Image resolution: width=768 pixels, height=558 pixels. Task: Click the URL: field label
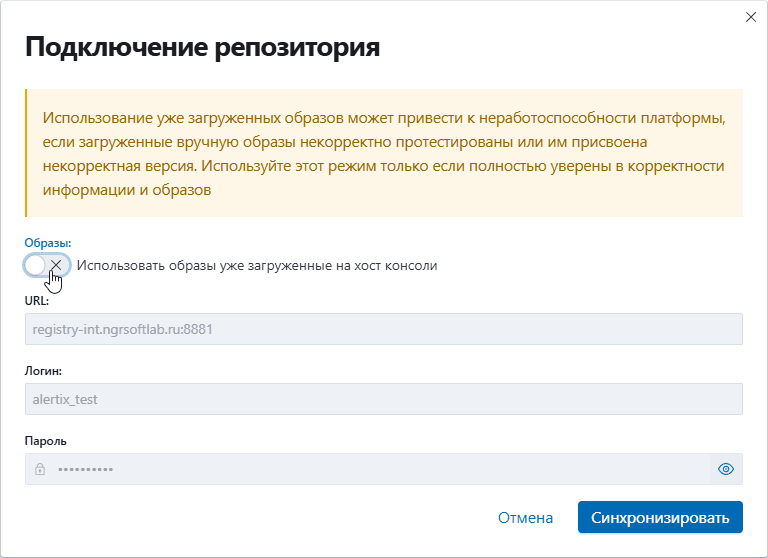(37, 301)
